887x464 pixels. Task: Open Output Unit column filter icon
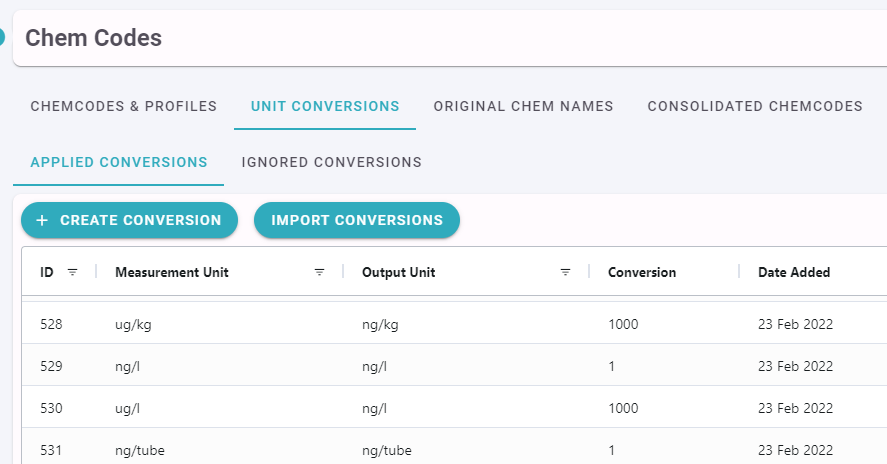(565, 272)
